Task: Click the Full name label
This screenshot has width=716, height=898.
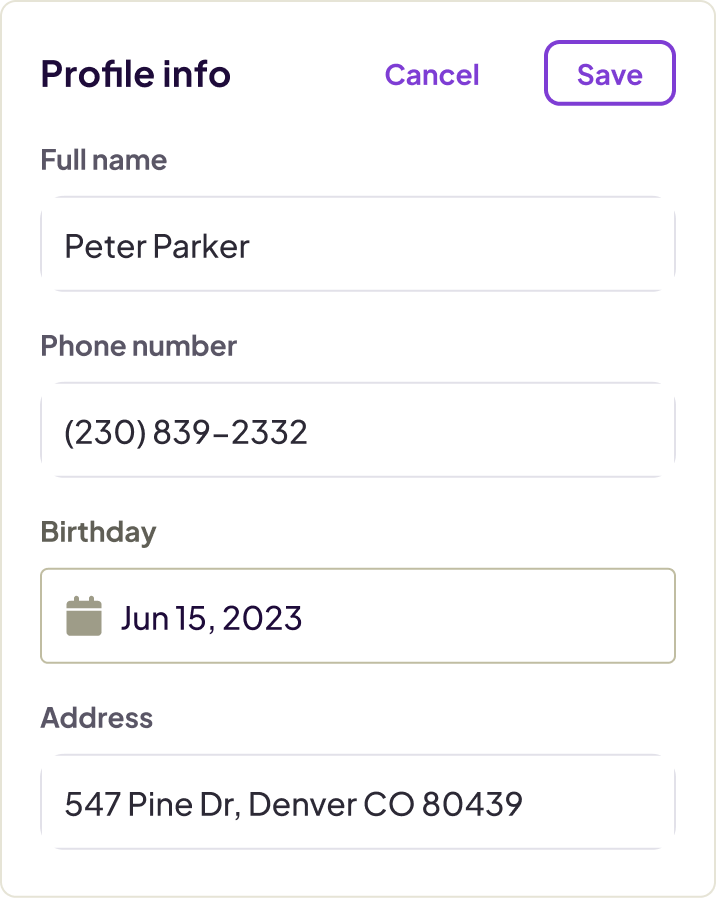Action: click(104, 160)
